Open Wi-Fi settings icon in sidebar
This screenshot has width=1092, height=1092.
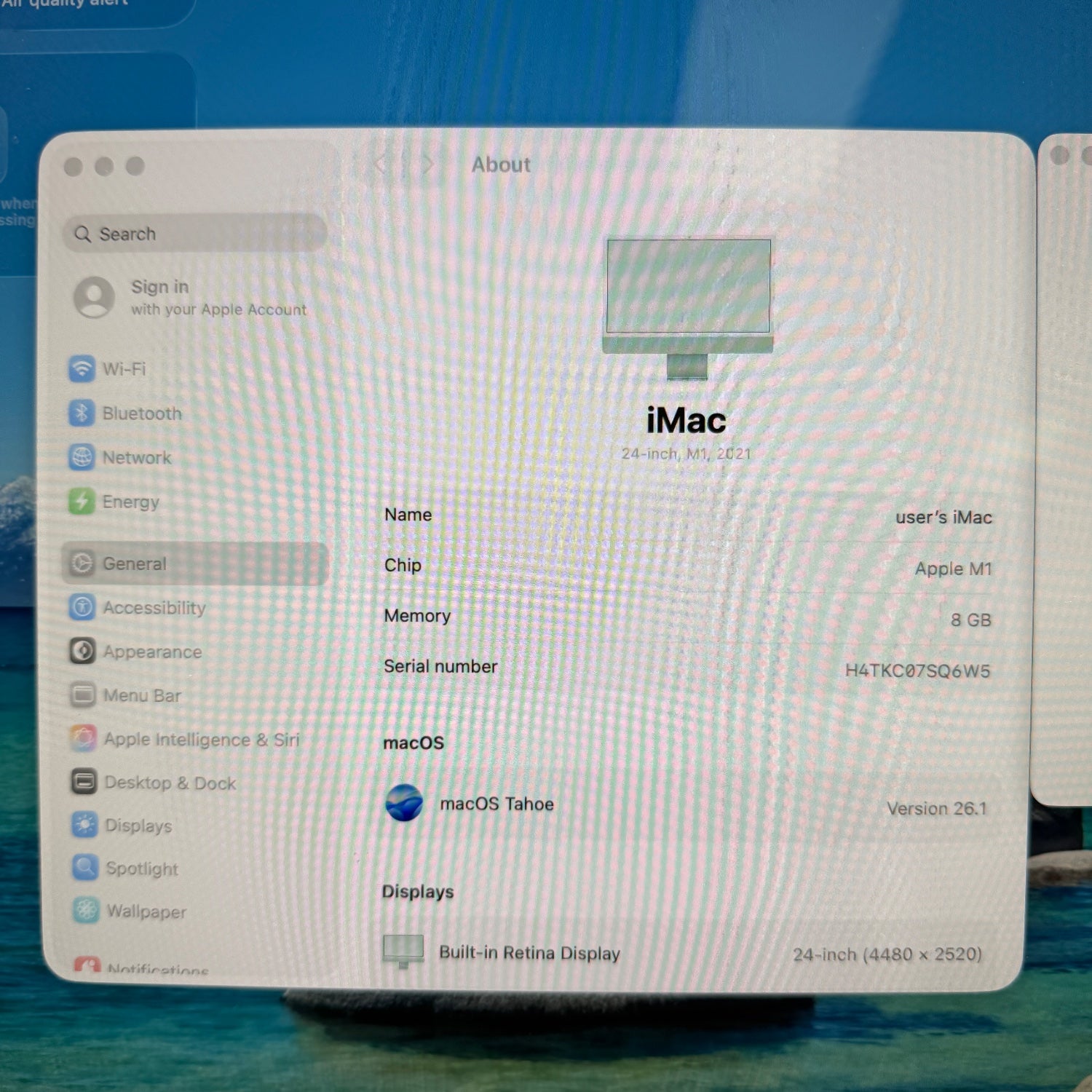pyautogui.click(x=82, y=368)
